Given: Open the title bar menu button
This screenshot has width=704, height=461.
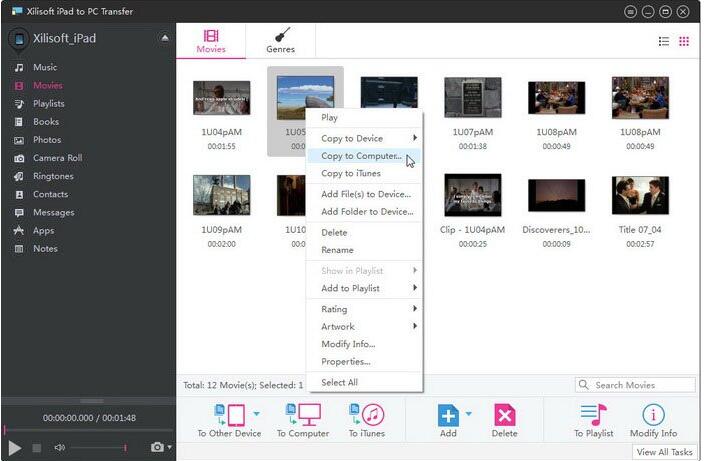Looking at the screenshot, I should [630, 12].
